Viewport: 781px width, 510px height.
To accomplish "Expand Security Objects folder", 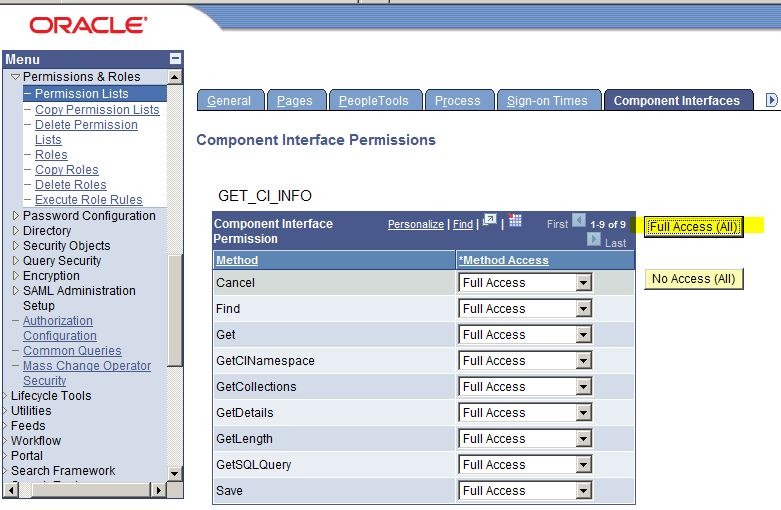I will pos(15,246).
